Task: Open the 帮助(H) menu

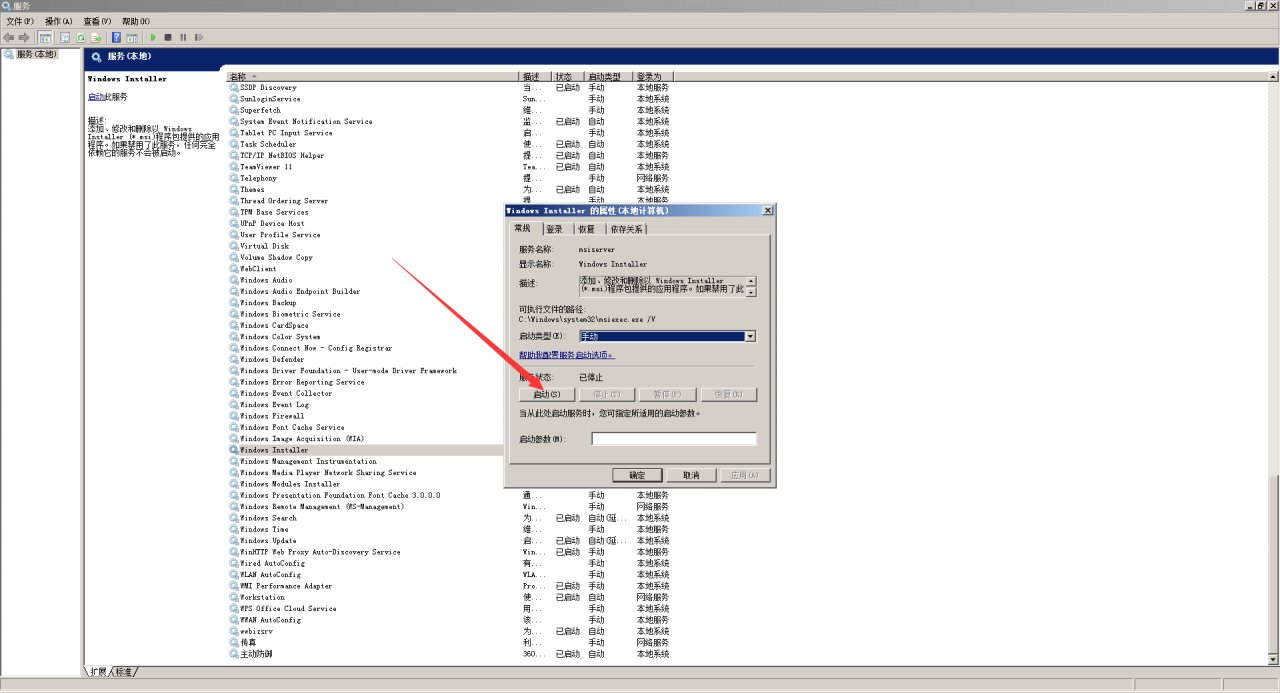Action: coord(136,21)
